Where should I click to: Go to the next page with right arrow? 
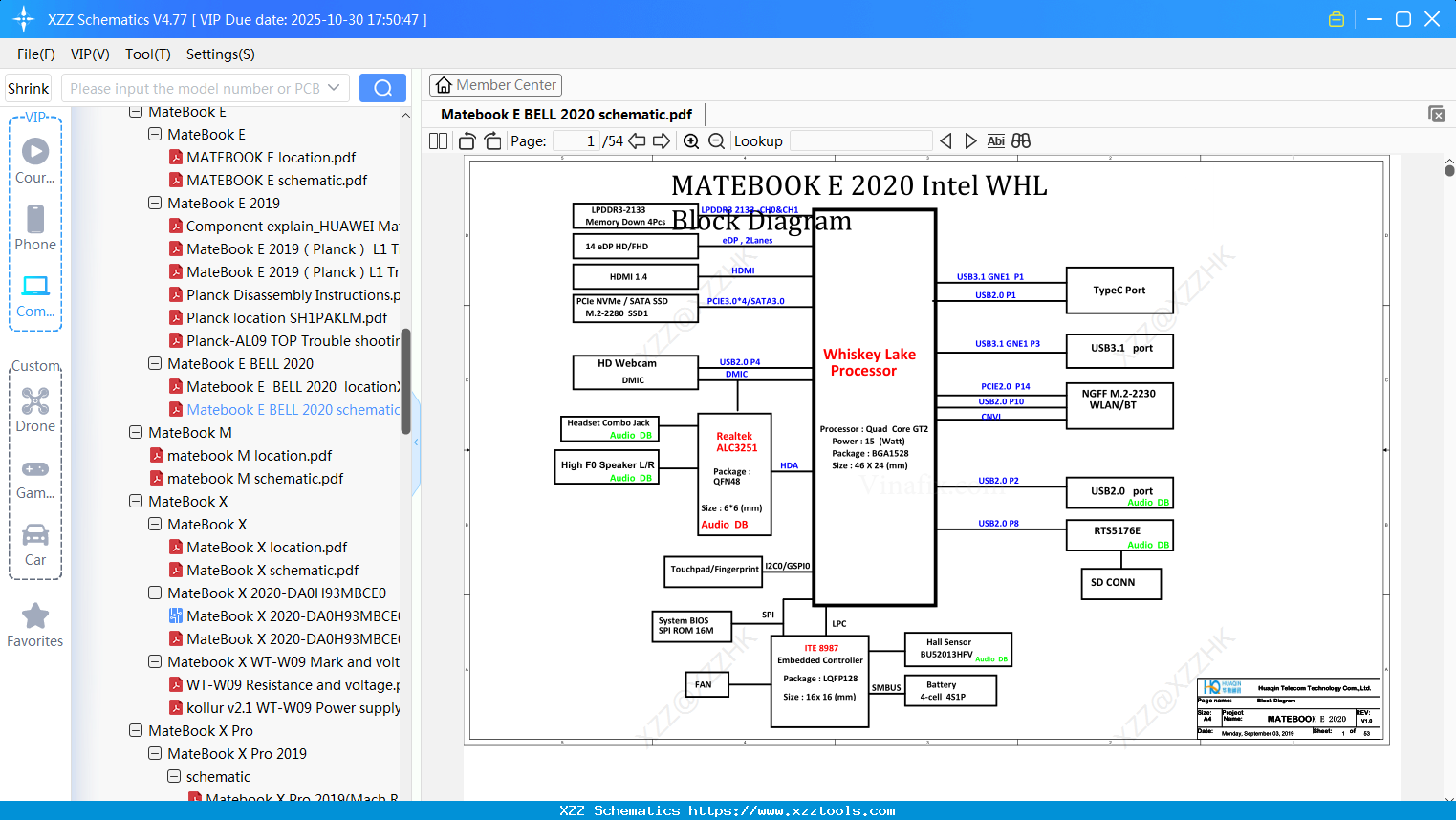coord(662,141)
